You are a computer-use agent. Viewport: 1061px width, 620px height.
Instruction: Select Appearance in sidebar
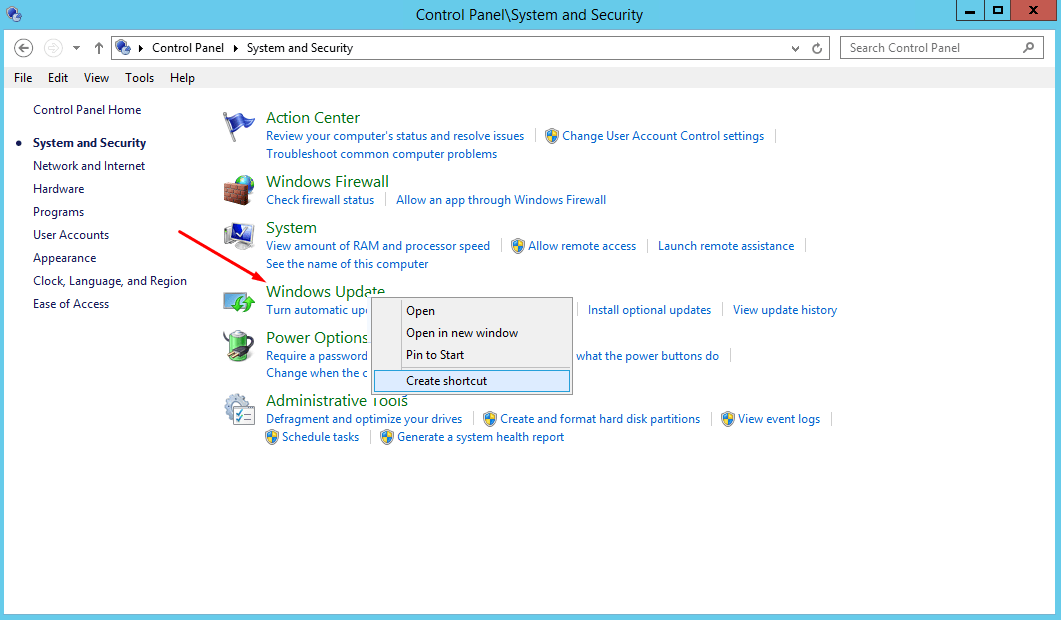65,258
